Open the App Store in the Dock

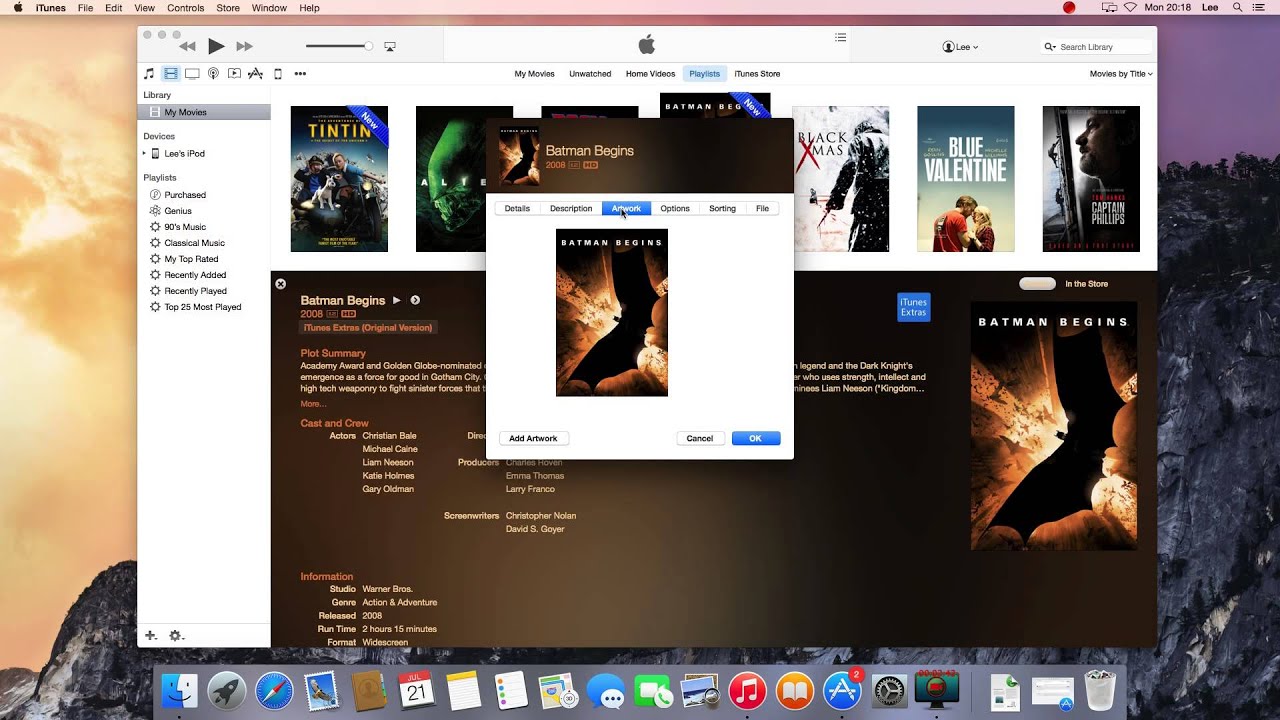[841, 691]
